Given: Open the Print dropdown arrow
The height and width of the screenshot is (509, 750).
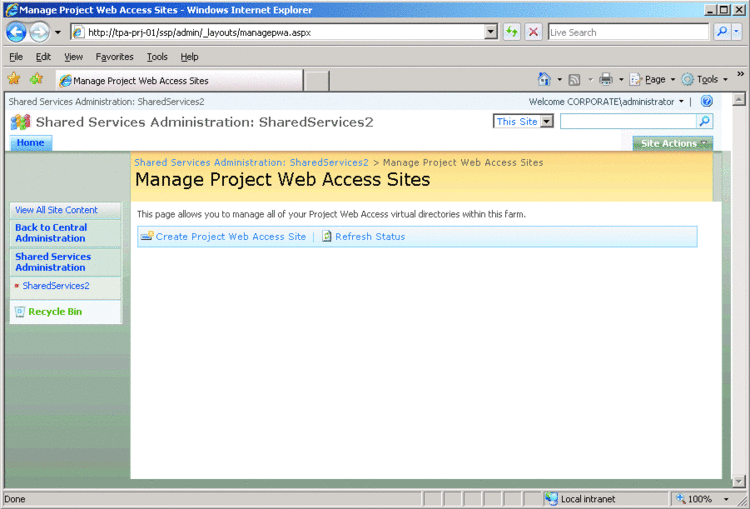Looking at the screenshot, I should point(621,79).
